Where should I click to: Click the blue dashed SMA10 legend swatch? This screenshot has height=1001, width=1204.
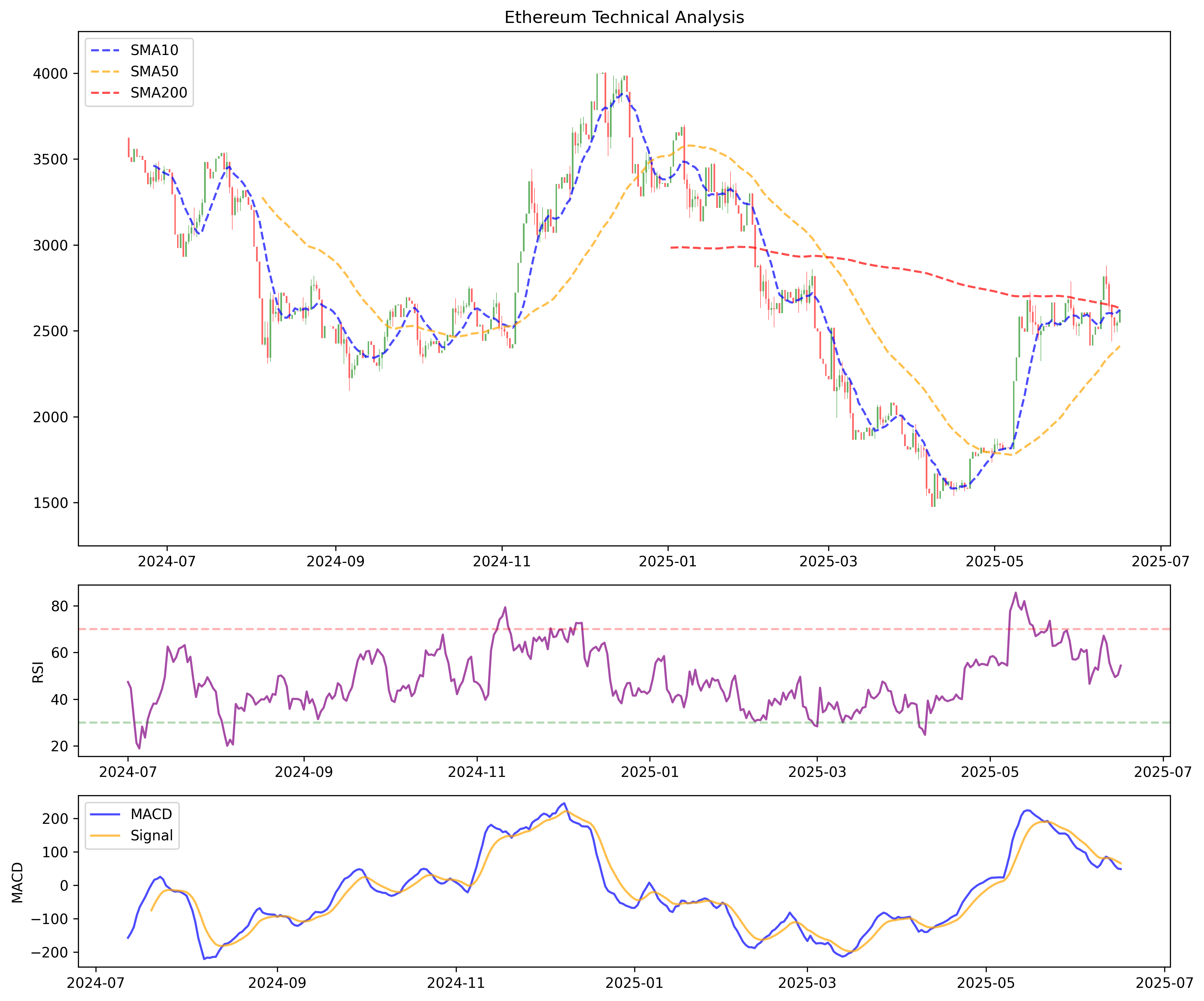tap(106, 51)
